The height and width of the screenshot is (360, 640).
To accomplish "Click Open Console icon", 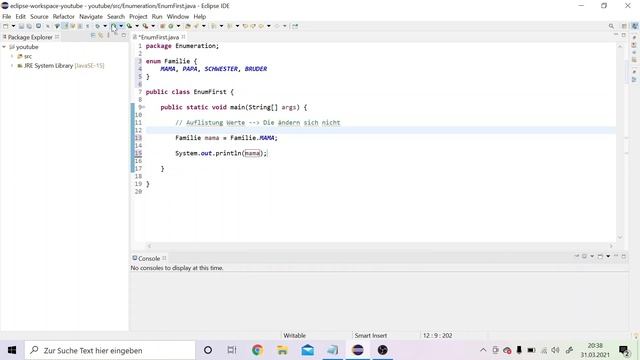I will (600, 256).
